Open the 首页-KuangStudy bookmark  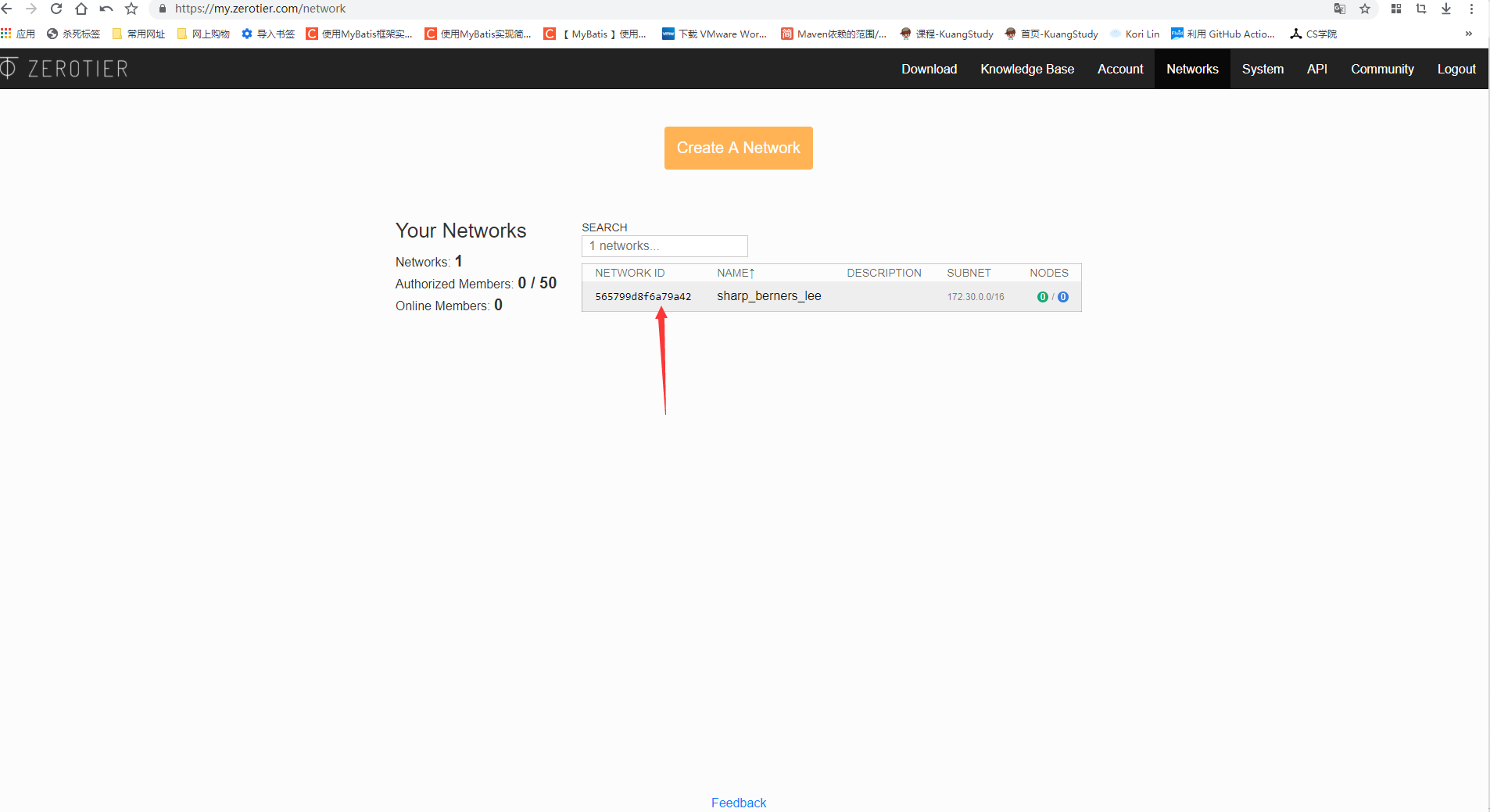coord(1051,34)
